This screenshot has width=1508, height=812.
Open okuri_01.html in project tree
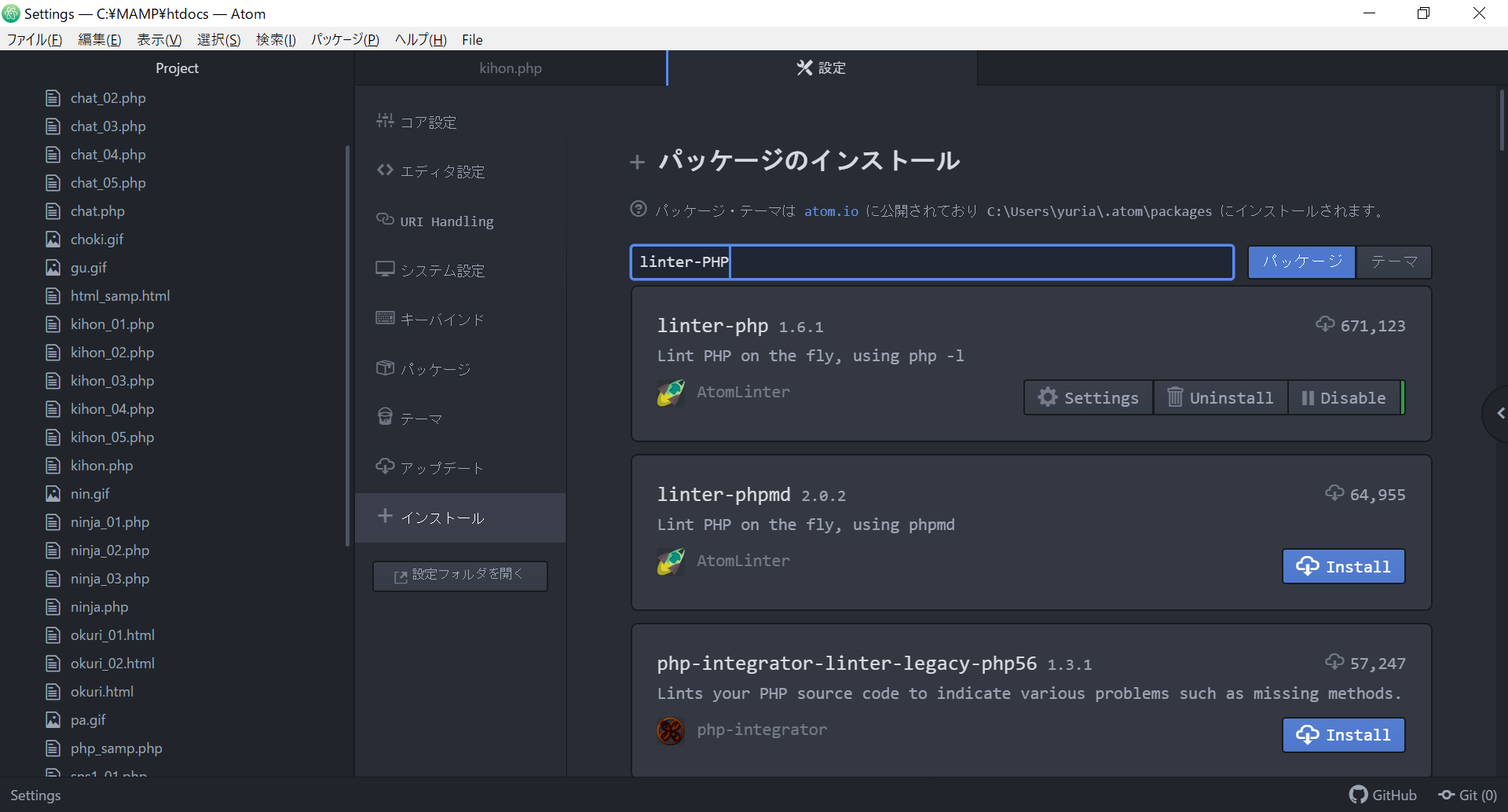pyautogui.click(x=112, y=635)
